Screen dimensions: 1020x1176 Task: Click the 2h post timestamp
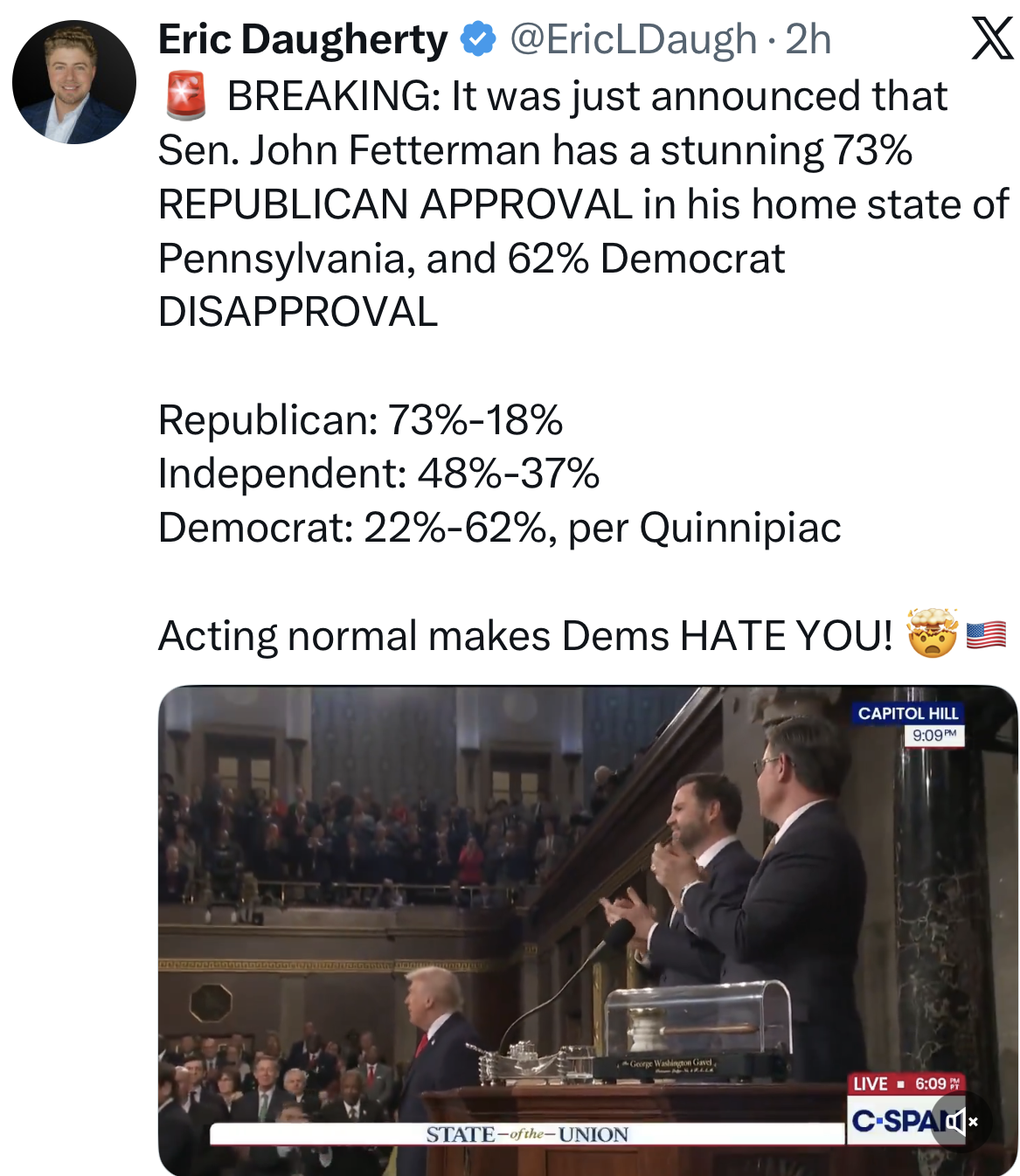808,39
